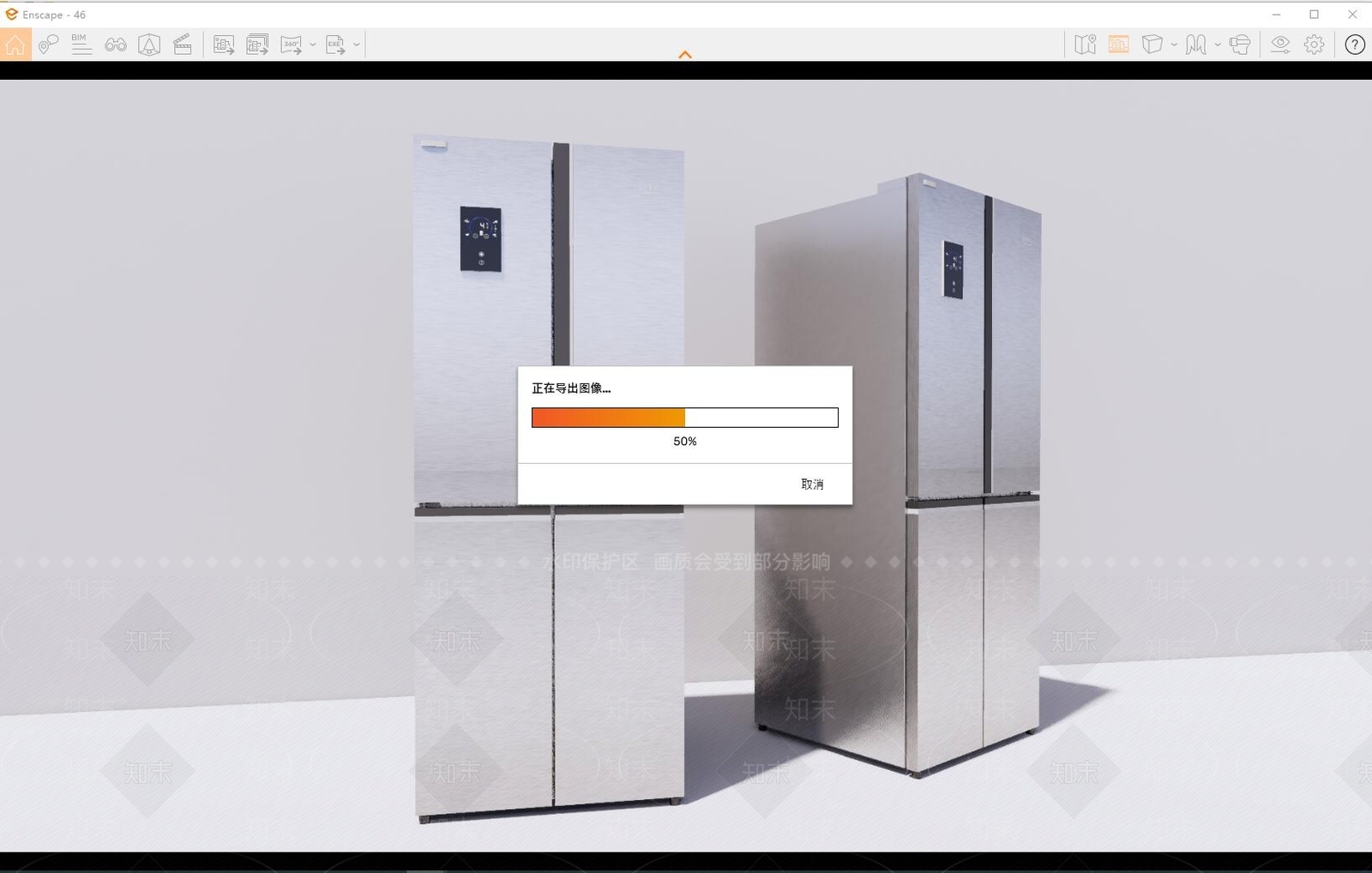Collapse the toolbar with the orange chevron
Viewport: 1372px width, 873px height.
coord(685,55)
